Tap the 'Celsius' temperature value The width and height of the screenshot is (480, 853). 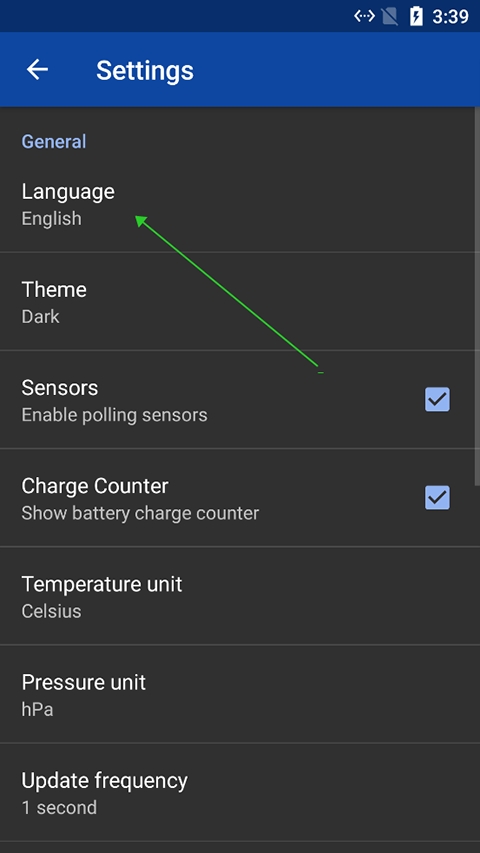[x=51, y=611]
